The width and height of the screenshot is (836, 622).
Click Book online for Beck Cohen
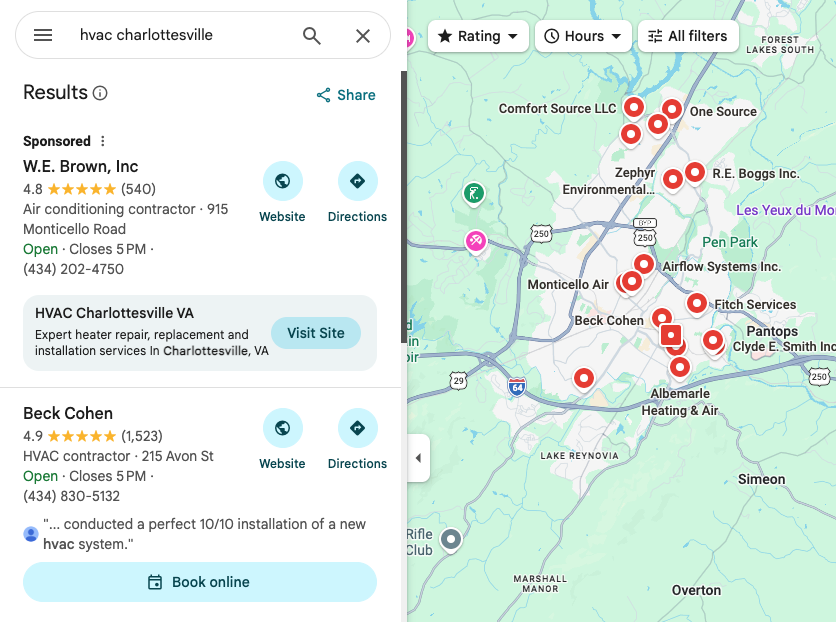[200, 582]
